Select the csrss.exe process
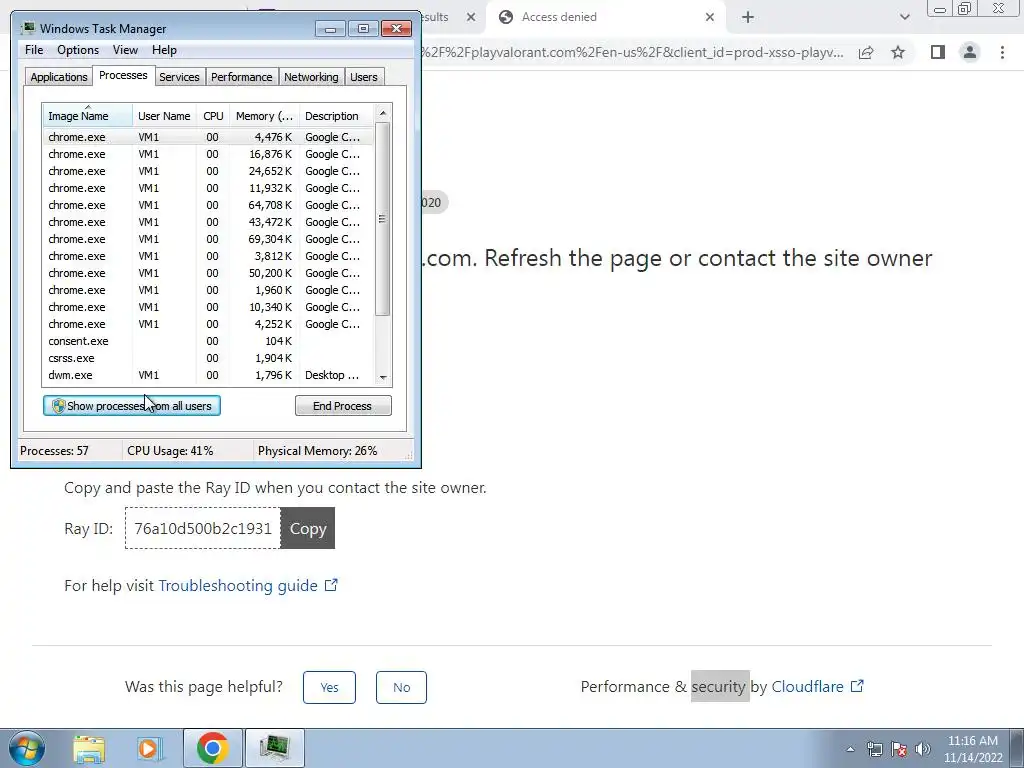The image size is (1024, 768). pyautogui.click(x=209, y=358)
